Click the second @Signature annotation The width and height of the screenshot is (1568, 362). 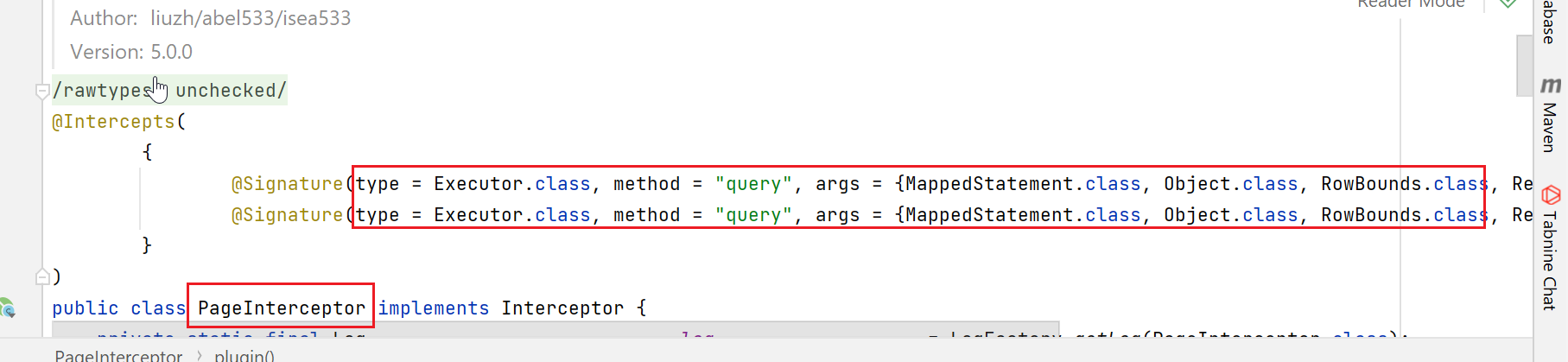tap(287, 215)
